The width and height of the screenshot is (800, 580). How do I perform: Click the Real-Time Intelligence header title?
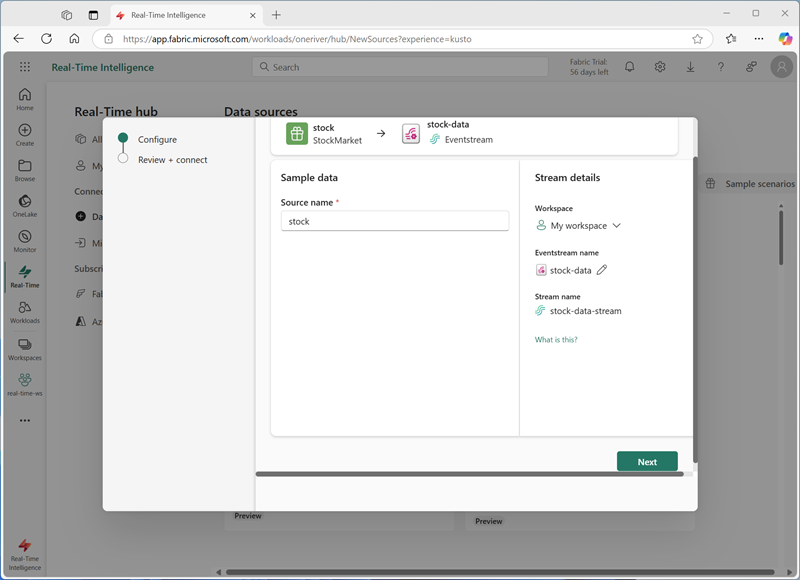click(103, 67)
